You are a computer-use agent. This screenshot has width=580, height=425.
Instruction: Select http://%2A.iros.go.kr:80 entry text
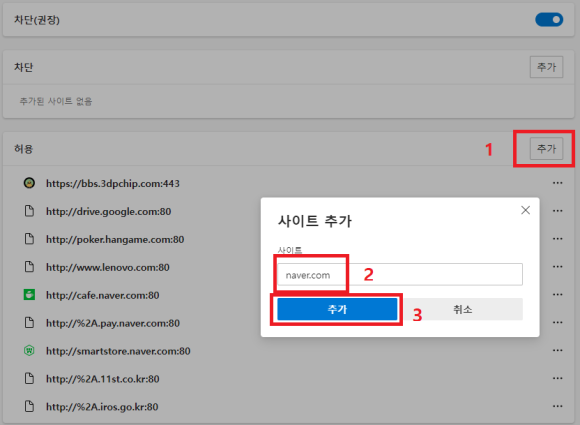click(x=102, y=407)
